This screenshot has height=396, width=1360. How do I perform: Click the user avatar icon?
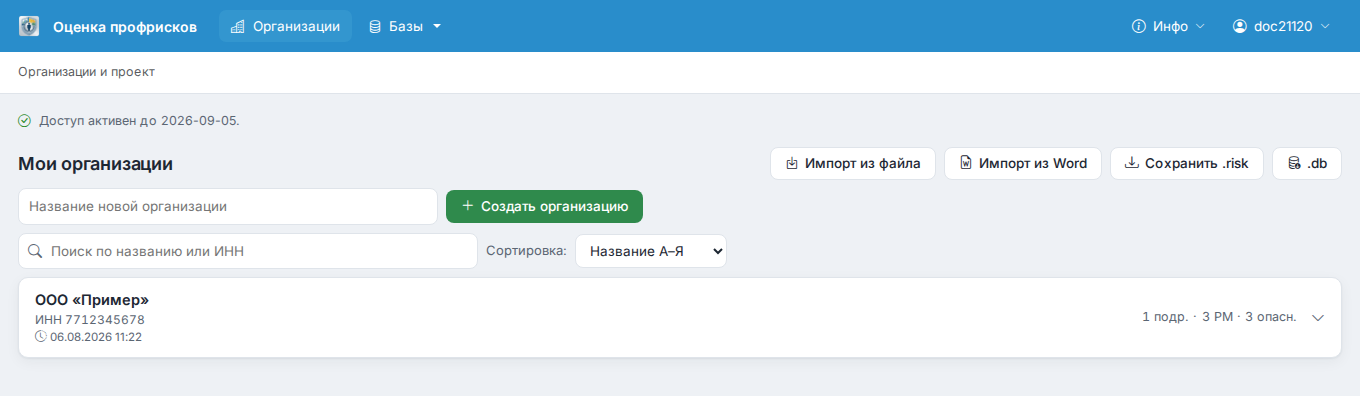tap(1240, 27)
